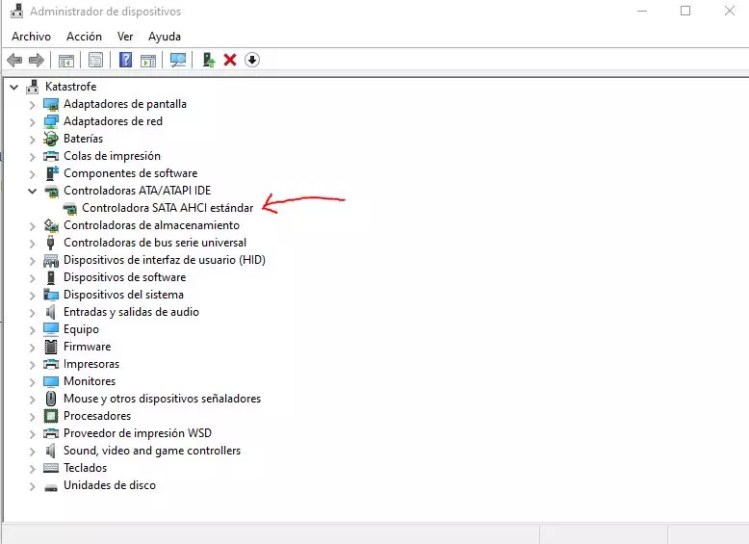This screenshot has height=544, width=749.
Task: Click the Baterías icon
Action: (51, 139)
